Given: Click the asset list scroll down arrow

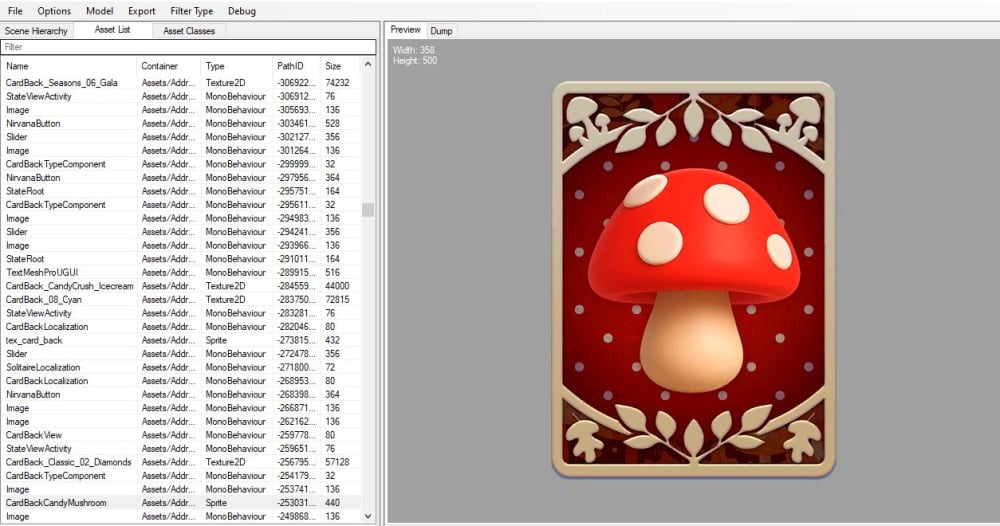Looking at the screenshot, I should 368,517.
